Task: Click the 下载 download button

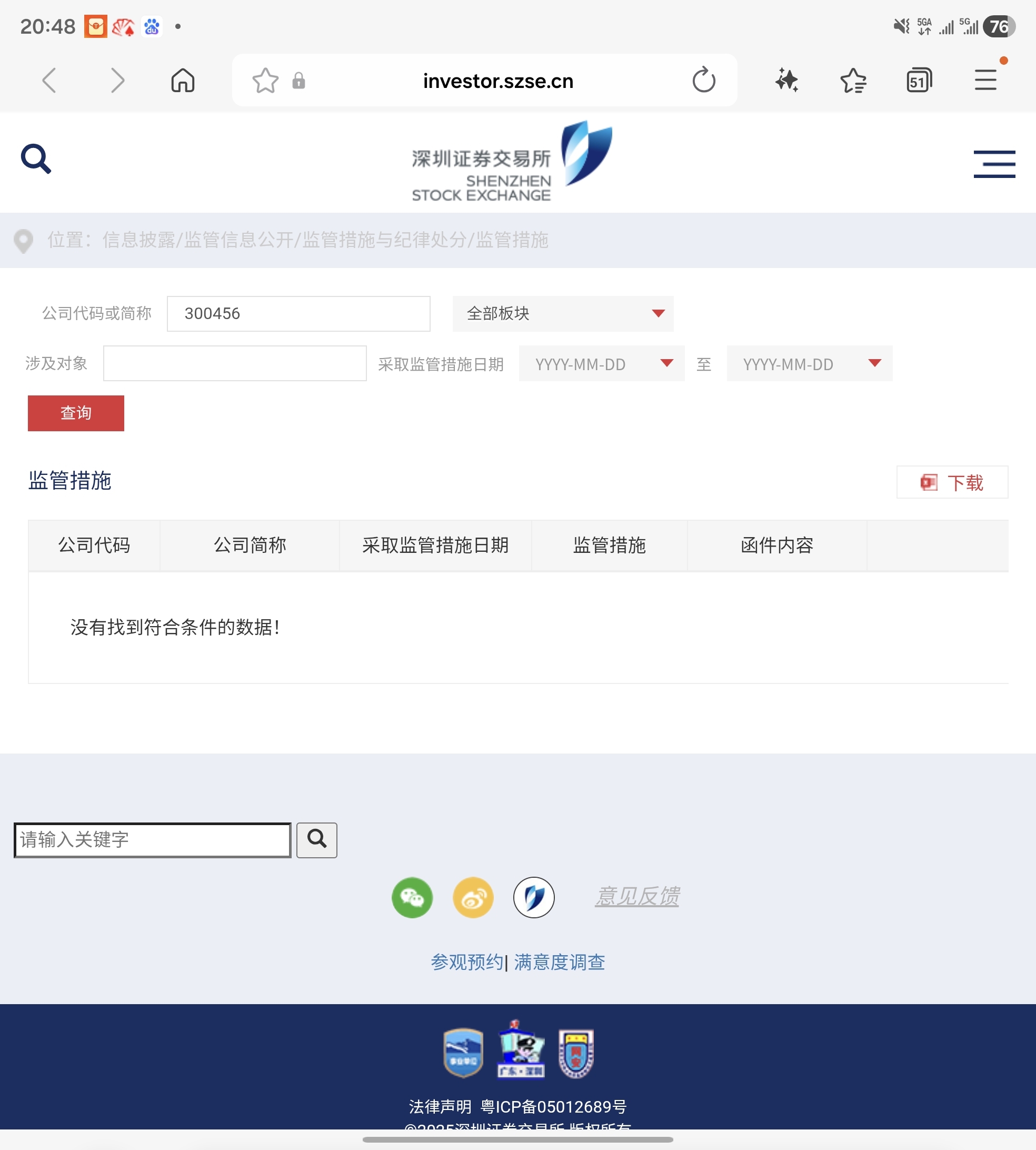Action: [x=952, y=482]
